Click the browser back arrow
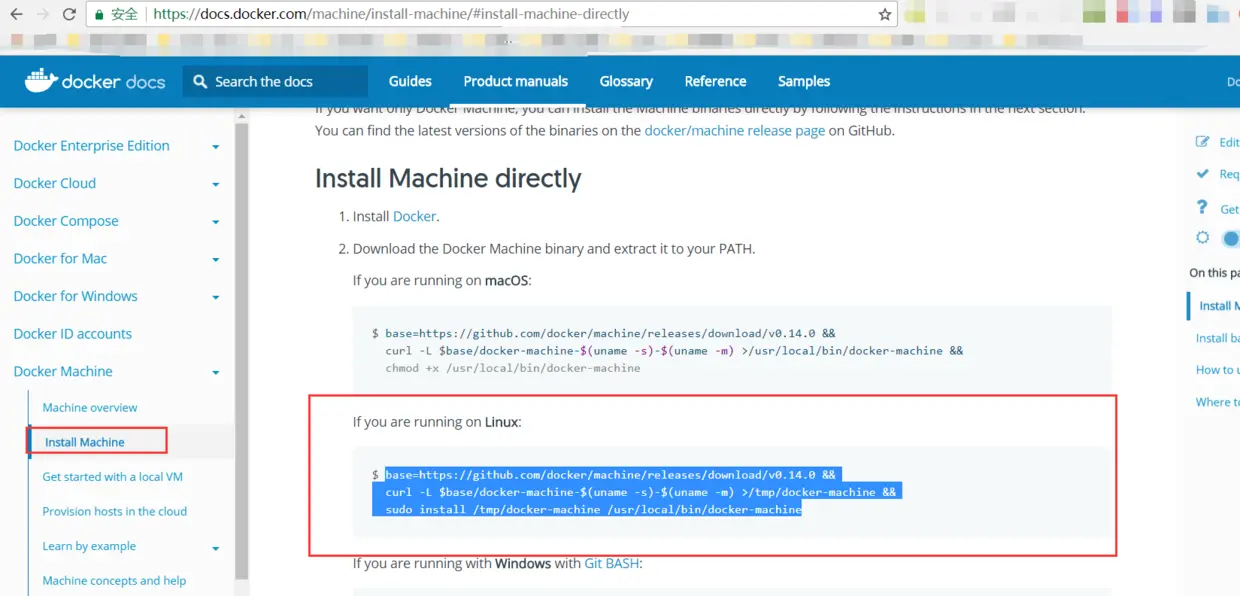1240x596 pixels. click(x=16, y=15)
